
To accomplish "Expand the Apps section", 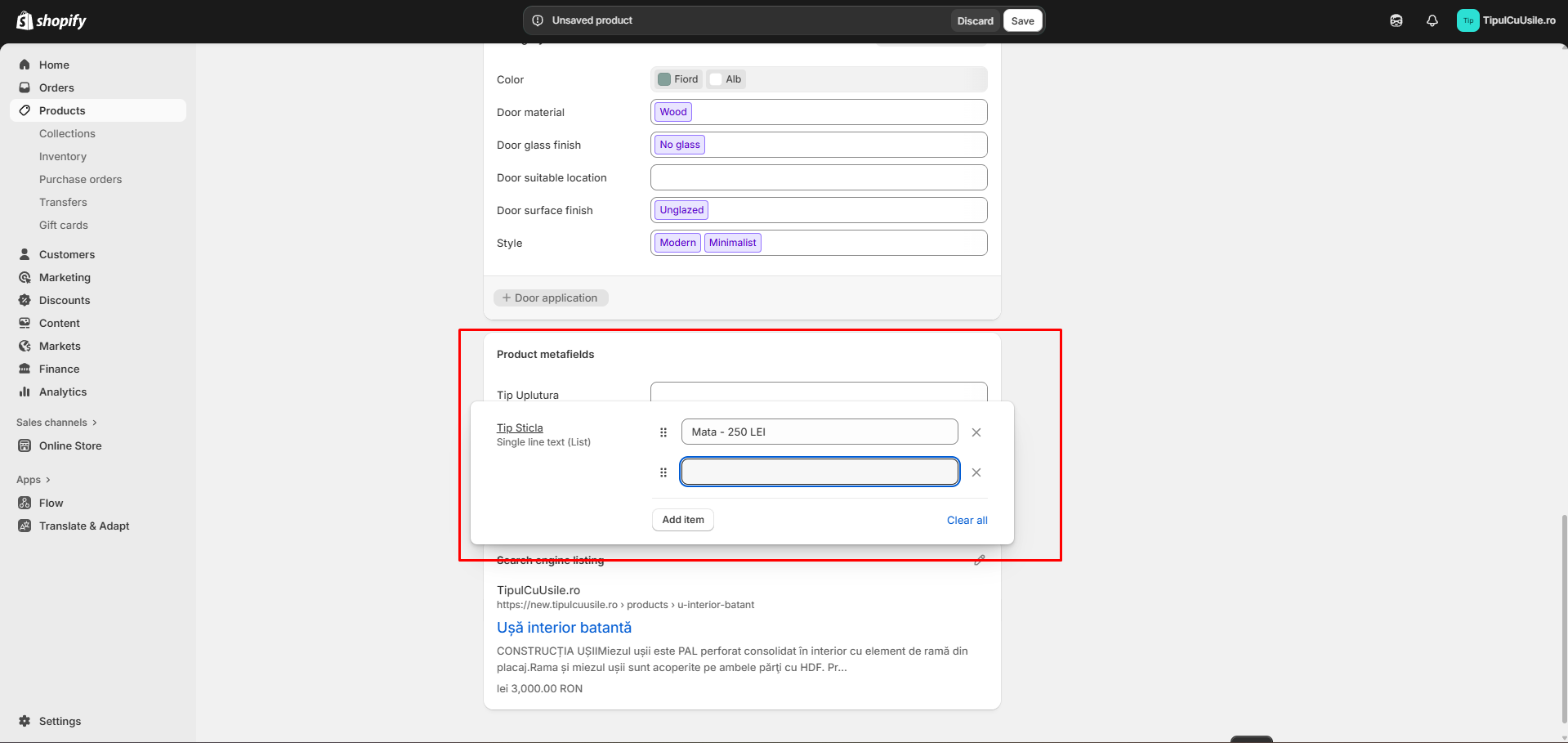I will tap(34, 480).
